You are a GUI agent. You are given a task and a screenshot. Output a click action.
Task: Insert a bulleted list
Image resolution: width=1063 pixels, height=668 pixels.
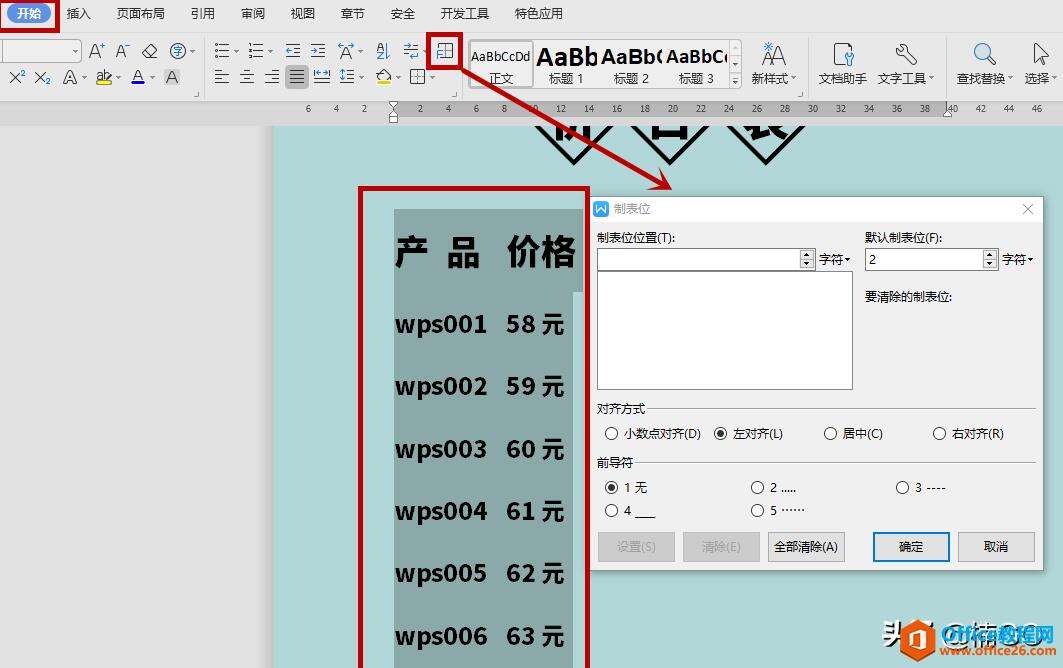pyautogui.click(x=222, y=51)
